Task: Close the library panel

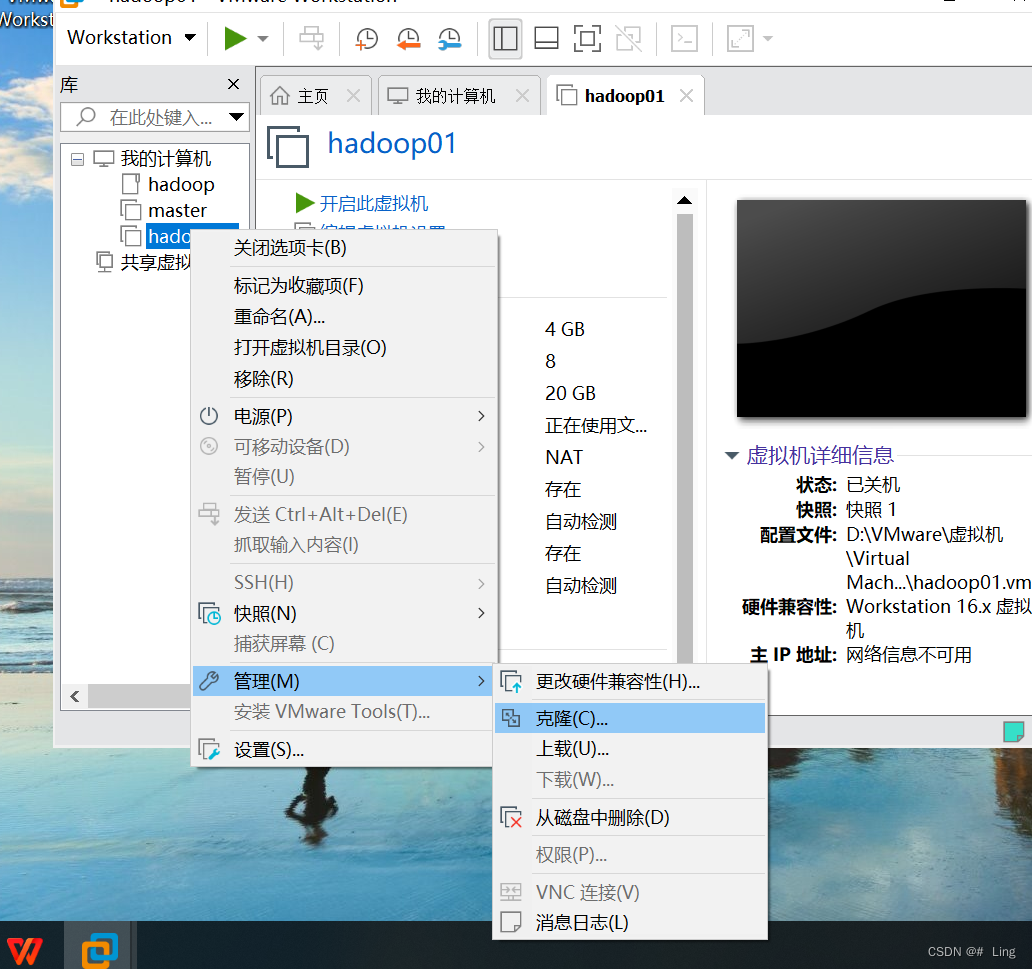Action: click(233, 84)
